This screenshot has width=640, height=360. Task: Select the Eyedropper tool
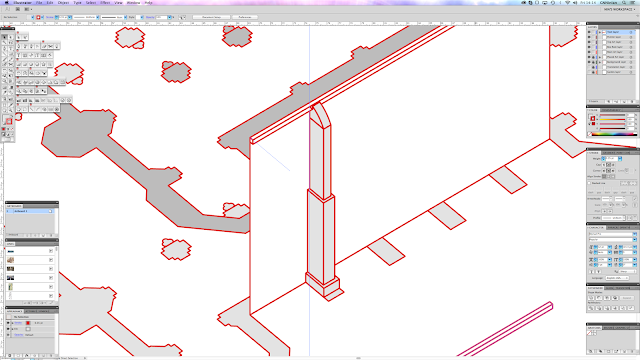coord(4,93)
